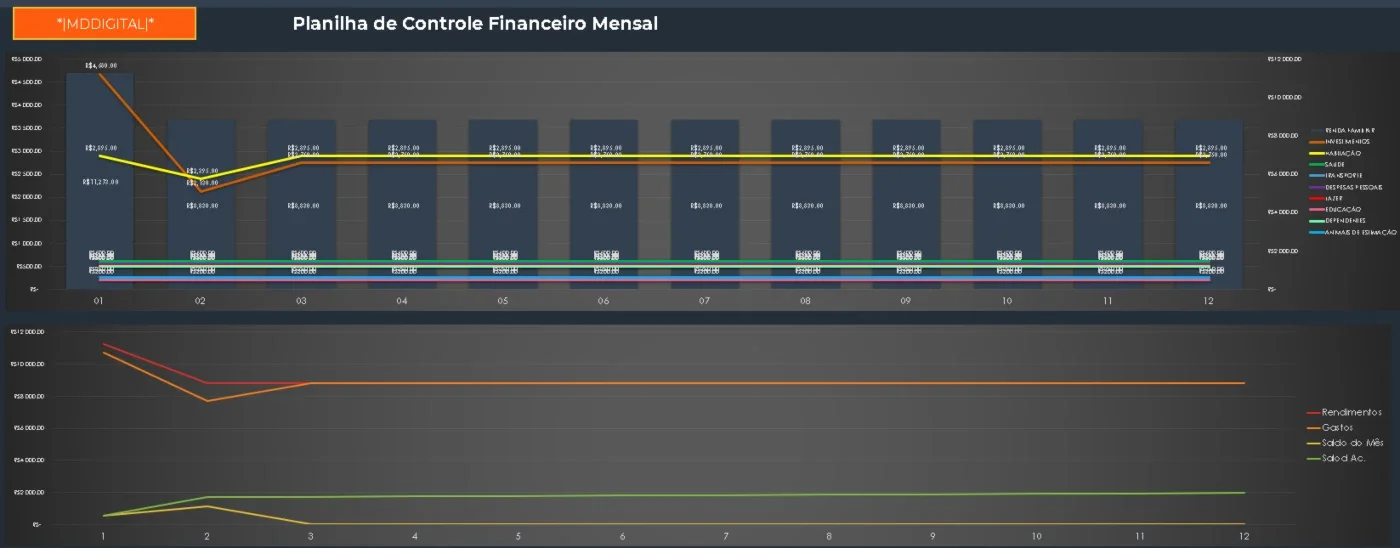Screen dimensions: 1400x548
Task: Click axis label 12 under lower chart
Action: pos(1244,536)
